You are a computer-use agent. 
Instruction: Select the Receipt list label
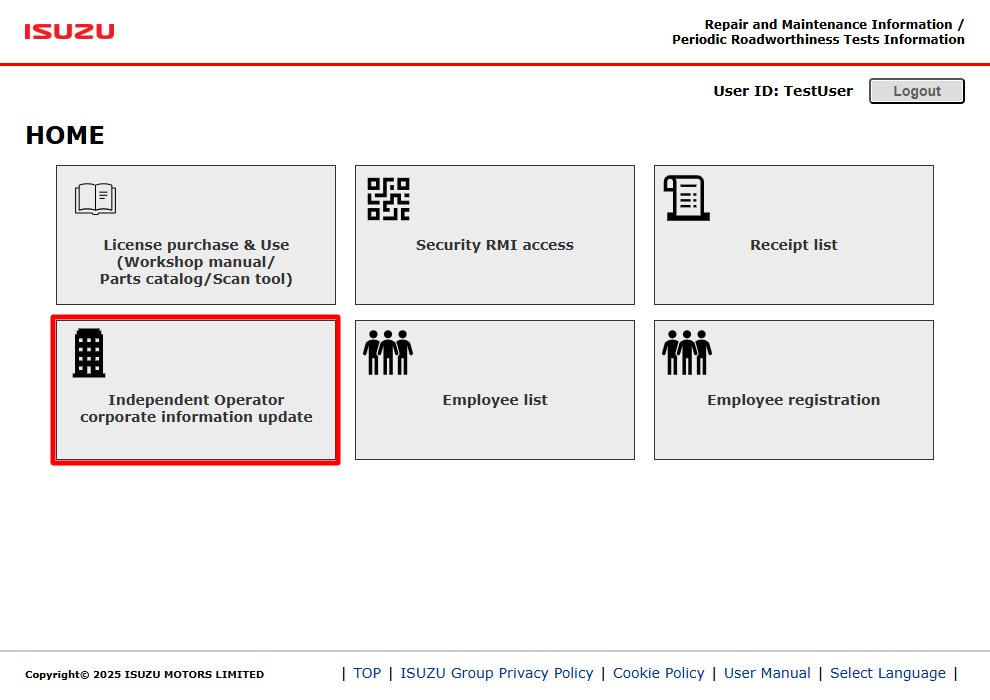click(794, 245)
